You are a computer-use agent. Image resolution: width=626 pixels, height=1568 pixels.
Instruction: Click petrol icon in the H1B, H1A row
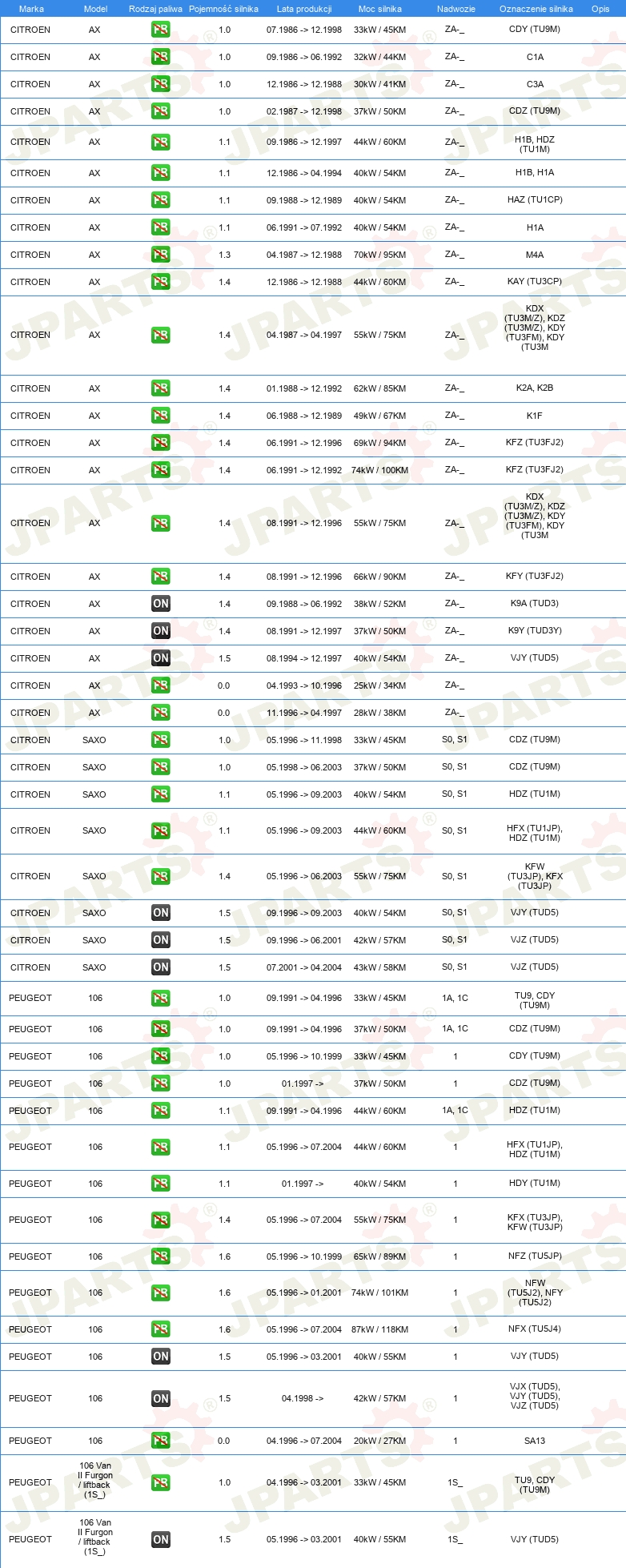161,173
